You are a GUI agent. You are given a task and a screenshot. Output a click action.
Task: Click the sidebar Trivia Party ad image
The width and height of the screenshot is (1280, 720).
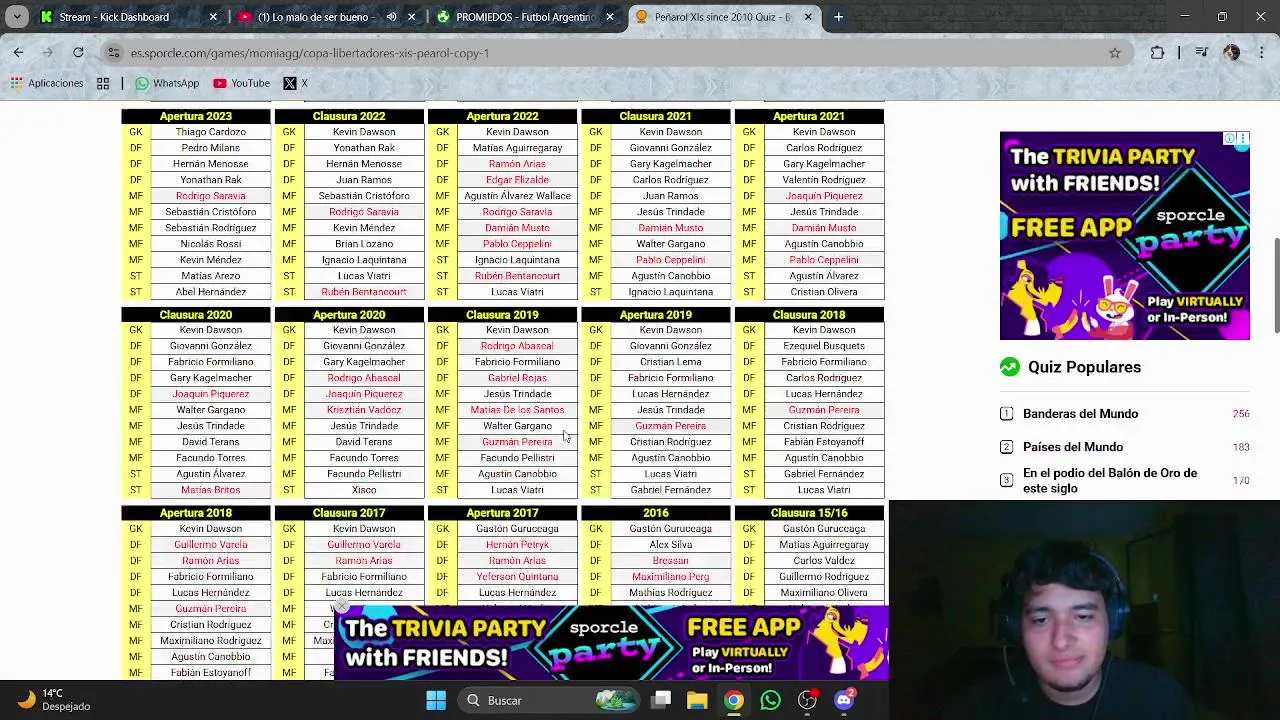coord(1125,236)
